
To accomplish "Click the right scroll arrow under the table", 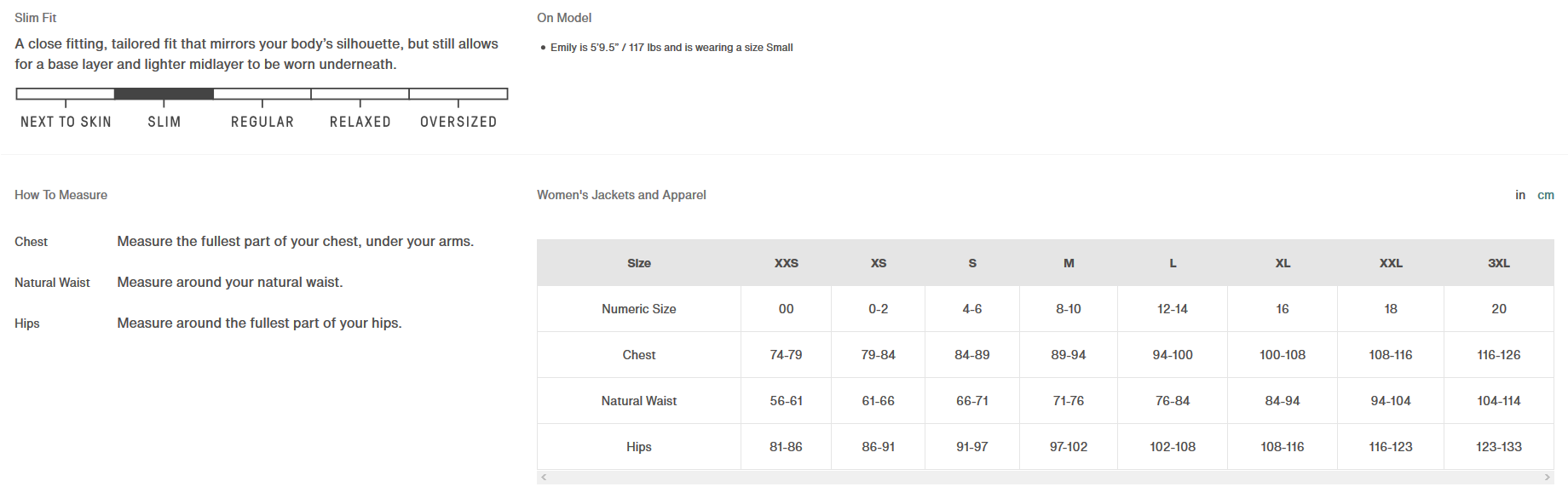I will [x=1548, y=478].
